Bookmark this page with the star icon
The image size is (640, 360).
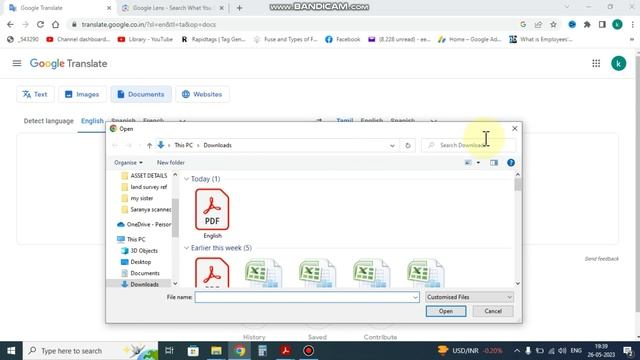(553, 24)
